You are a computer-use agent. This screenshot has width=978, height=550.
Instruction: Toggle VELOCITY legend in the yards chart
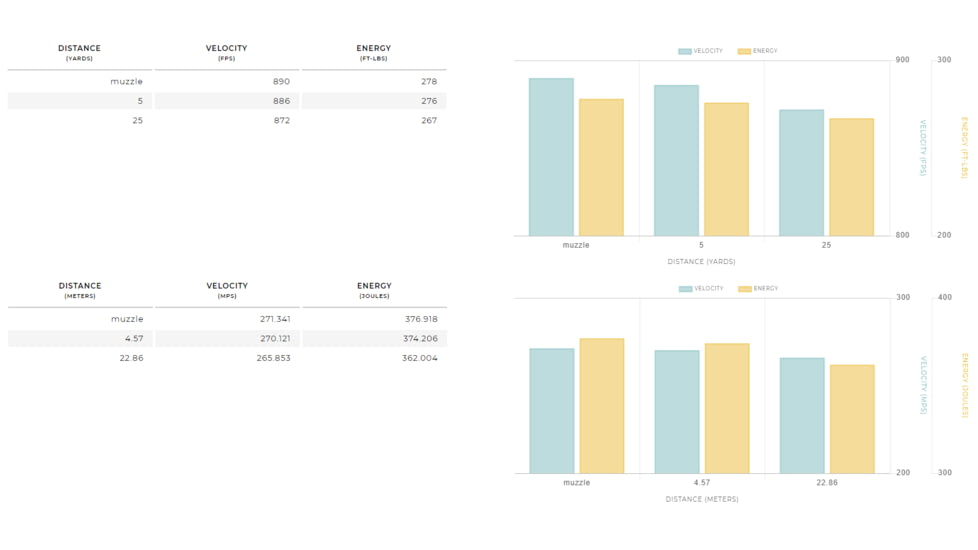pos(701,51)
